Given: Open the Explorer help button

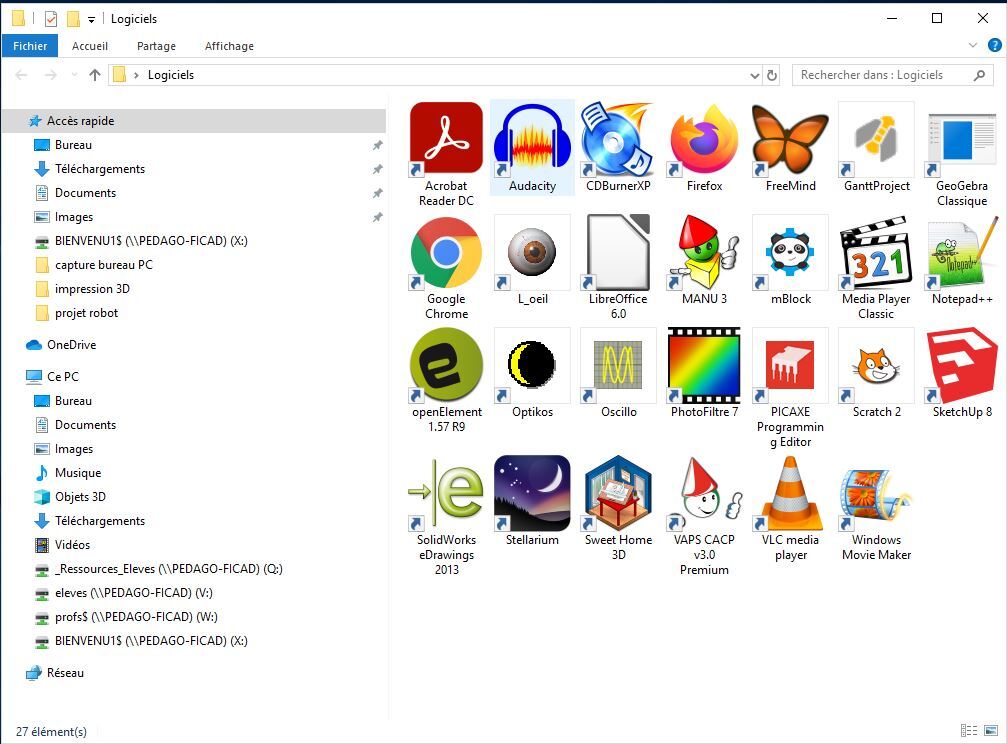Looking at the screenshot, I should pos(994,46).
